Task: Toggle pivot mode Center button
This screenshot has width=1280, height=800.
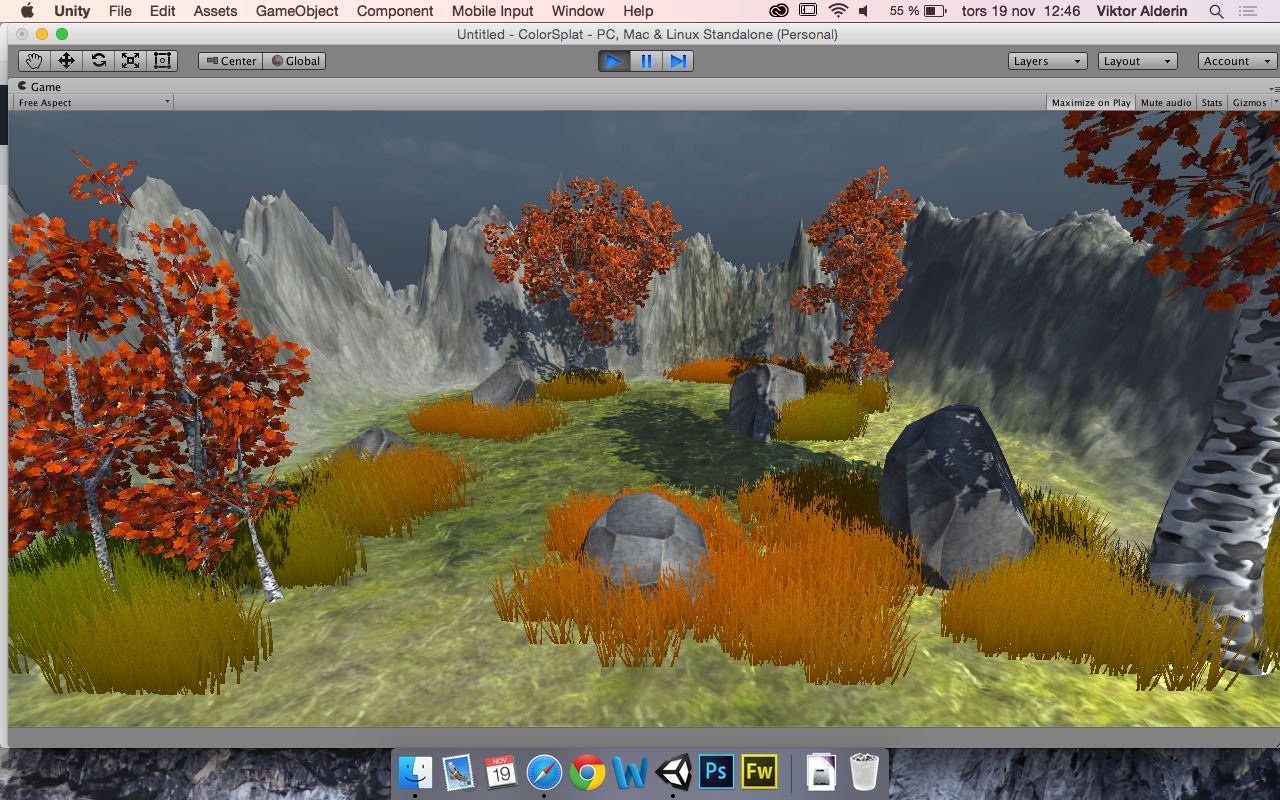Action: click(230, 61)
